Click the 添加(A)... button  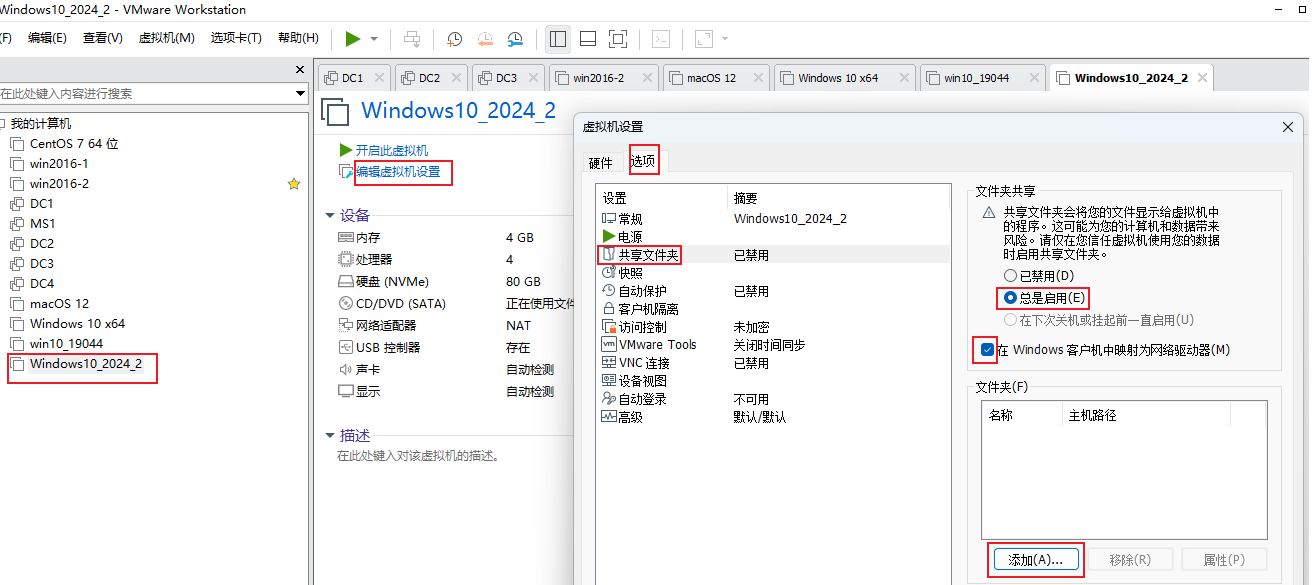pyautogui.click(x=1035, y=560)
